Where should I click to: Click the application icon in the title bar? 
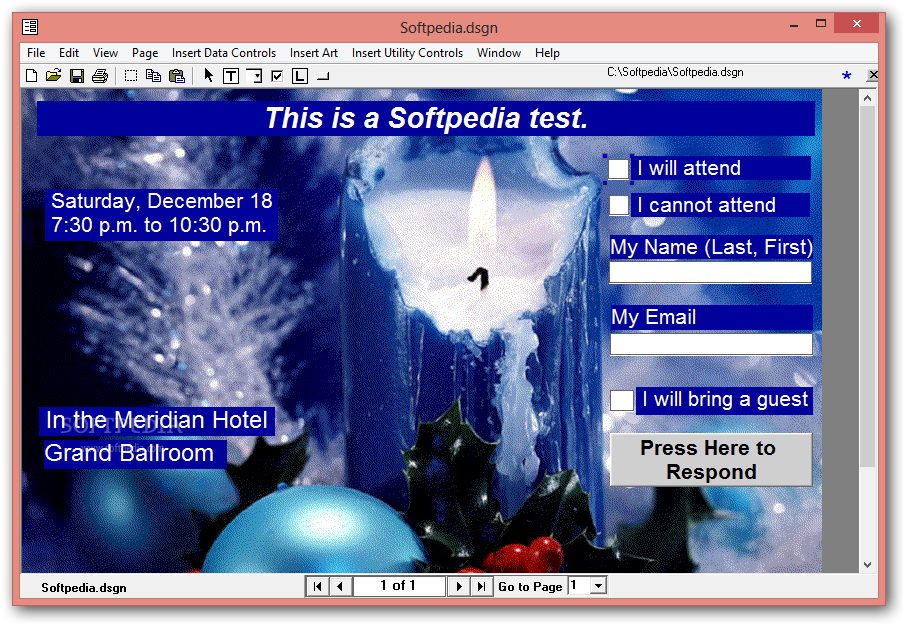coord(30,27)
